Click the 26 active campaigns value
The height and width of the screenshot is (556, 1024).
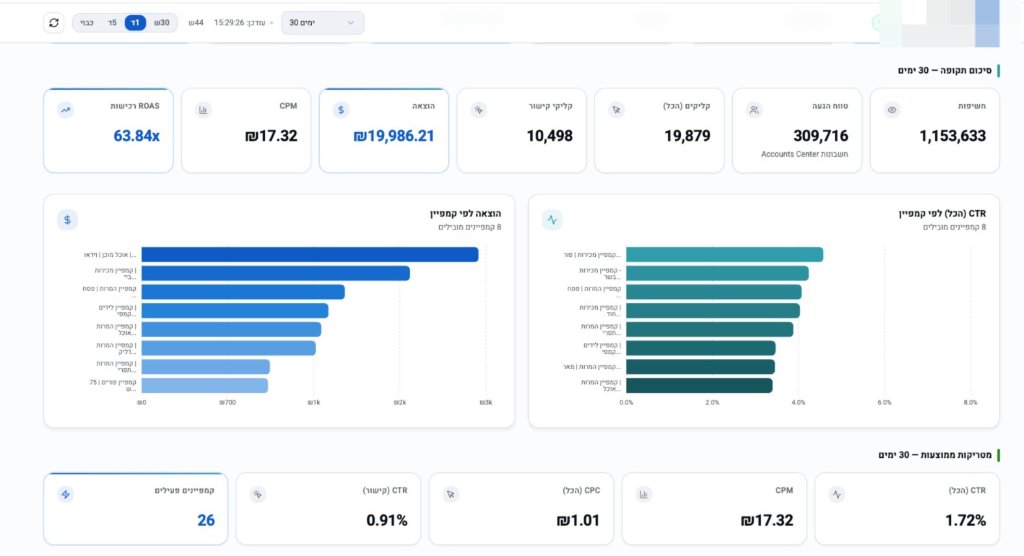click(x=206, y=521)
